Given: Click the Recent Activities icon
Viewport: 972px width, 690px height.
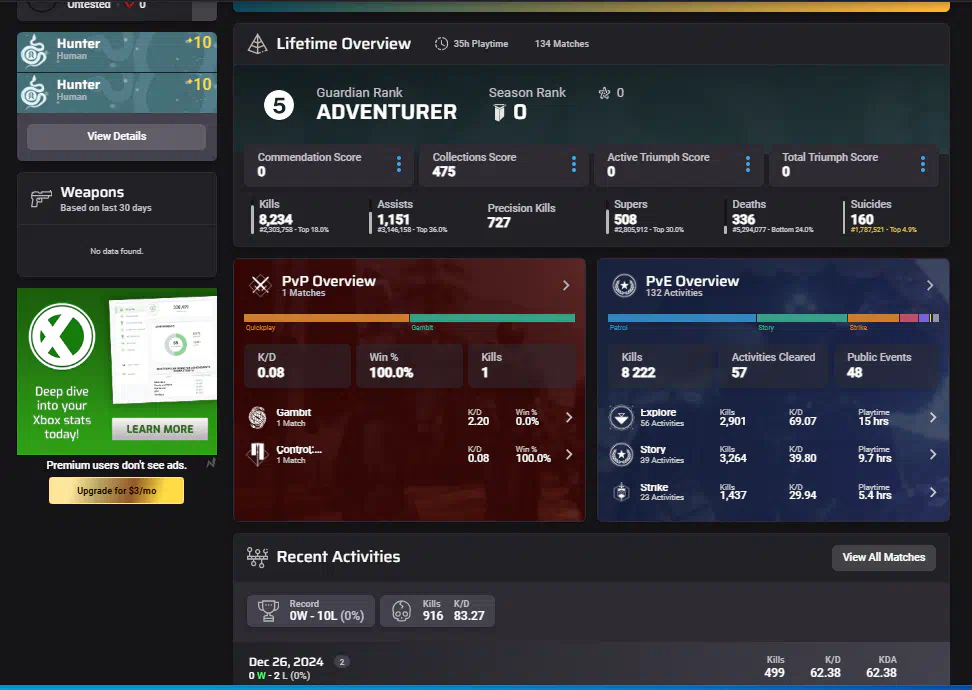Looking at the screenshot, I should coord(257,557).
